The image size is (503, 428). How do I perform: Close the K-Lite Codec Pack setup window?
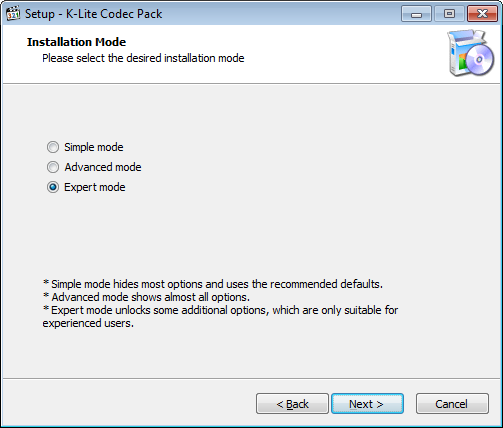click(x=482, y=14)
